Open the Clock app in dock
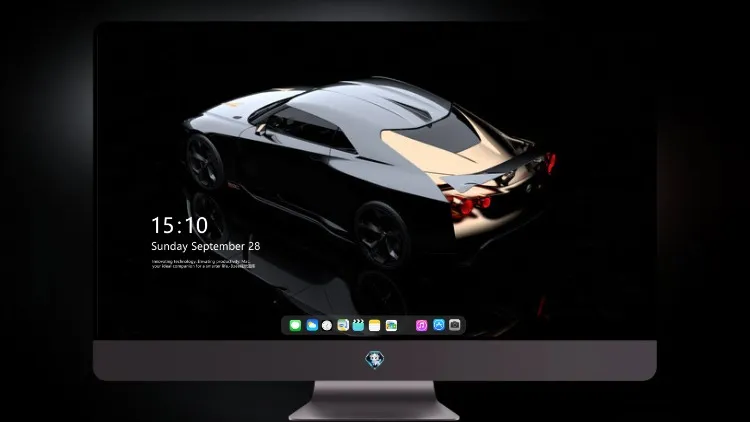The width and height of the screenshot is (750, 422). pyautogui.click(x=327, y=325)
